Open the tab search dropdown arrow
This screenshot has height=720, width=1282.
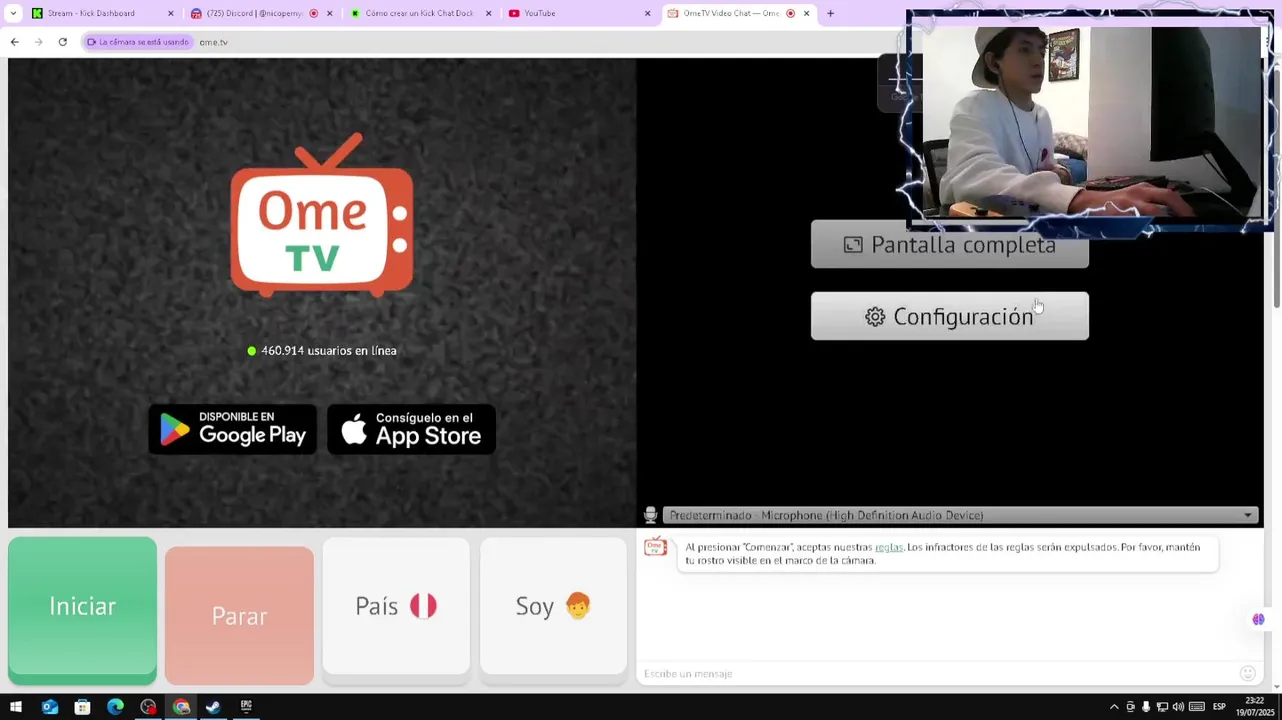pos(13,13)
